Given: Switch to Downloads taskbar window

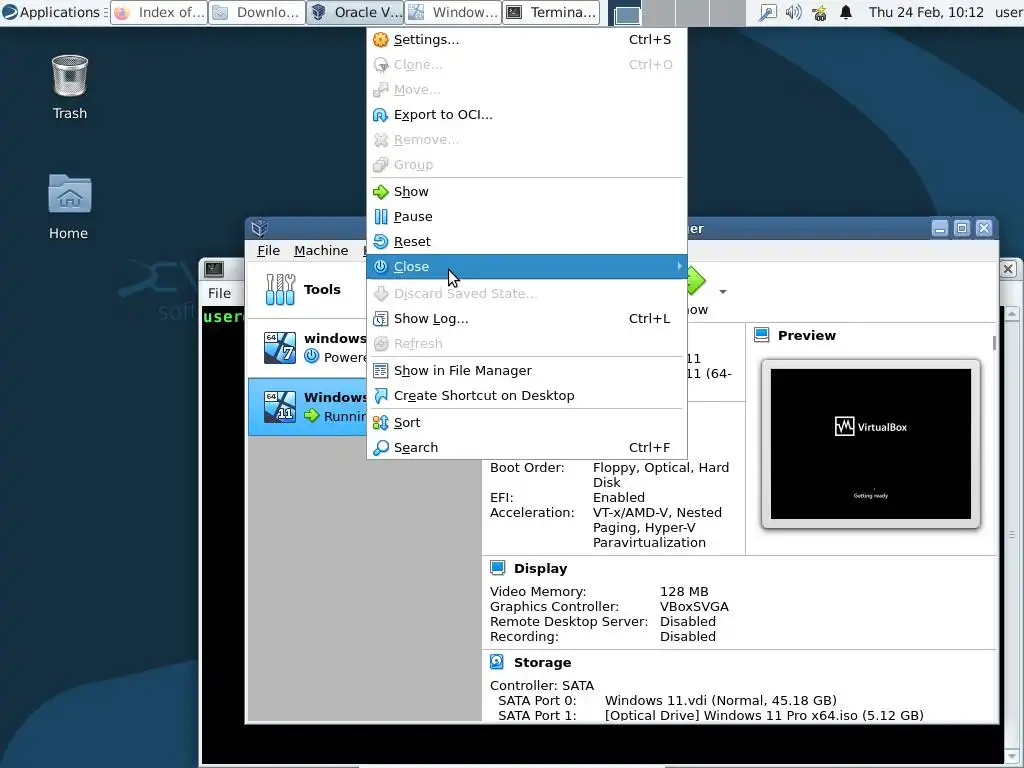Looking at the screenshot, I should click(257, 12).
